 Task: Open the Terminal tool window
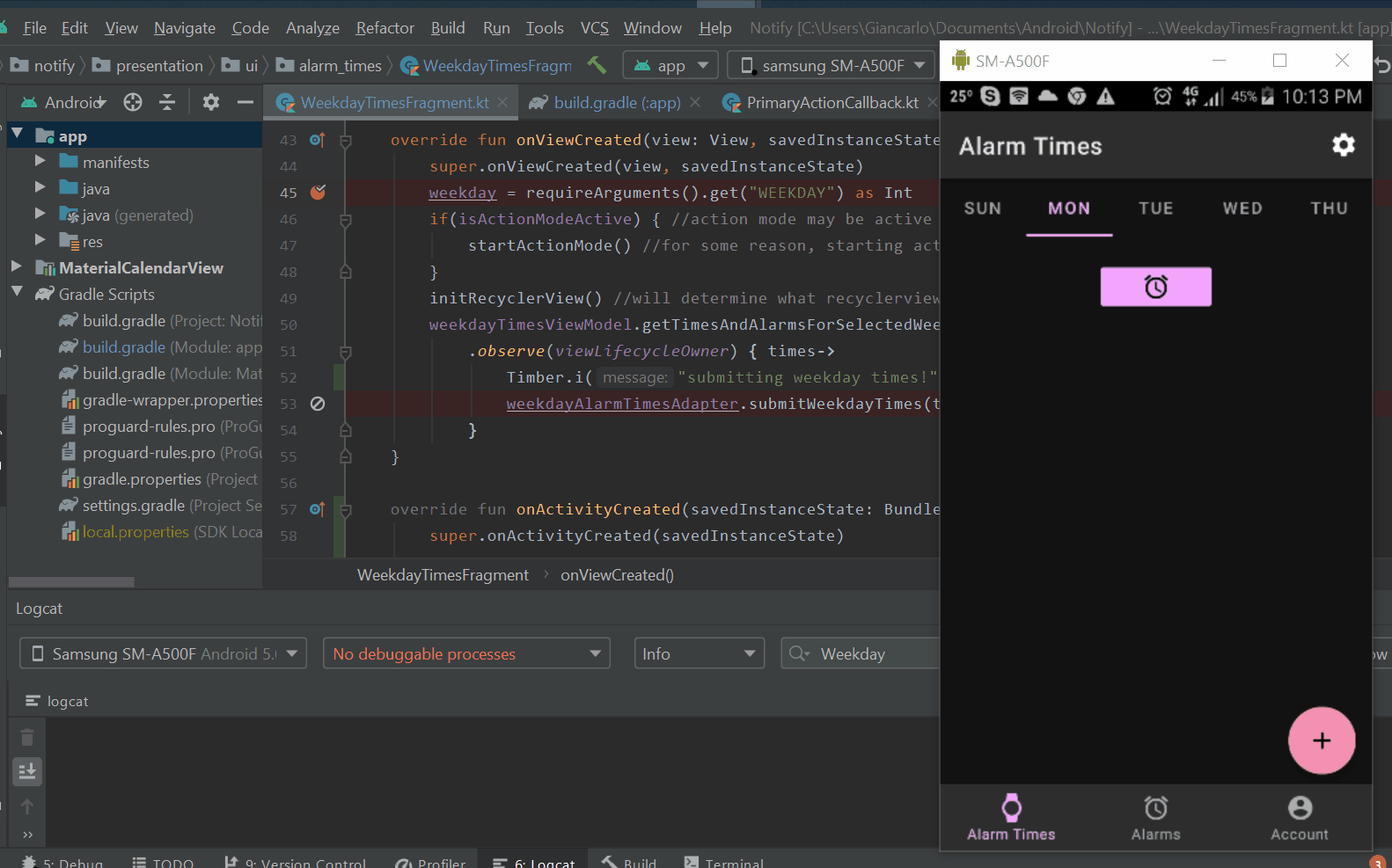click(x=724, y=863)
